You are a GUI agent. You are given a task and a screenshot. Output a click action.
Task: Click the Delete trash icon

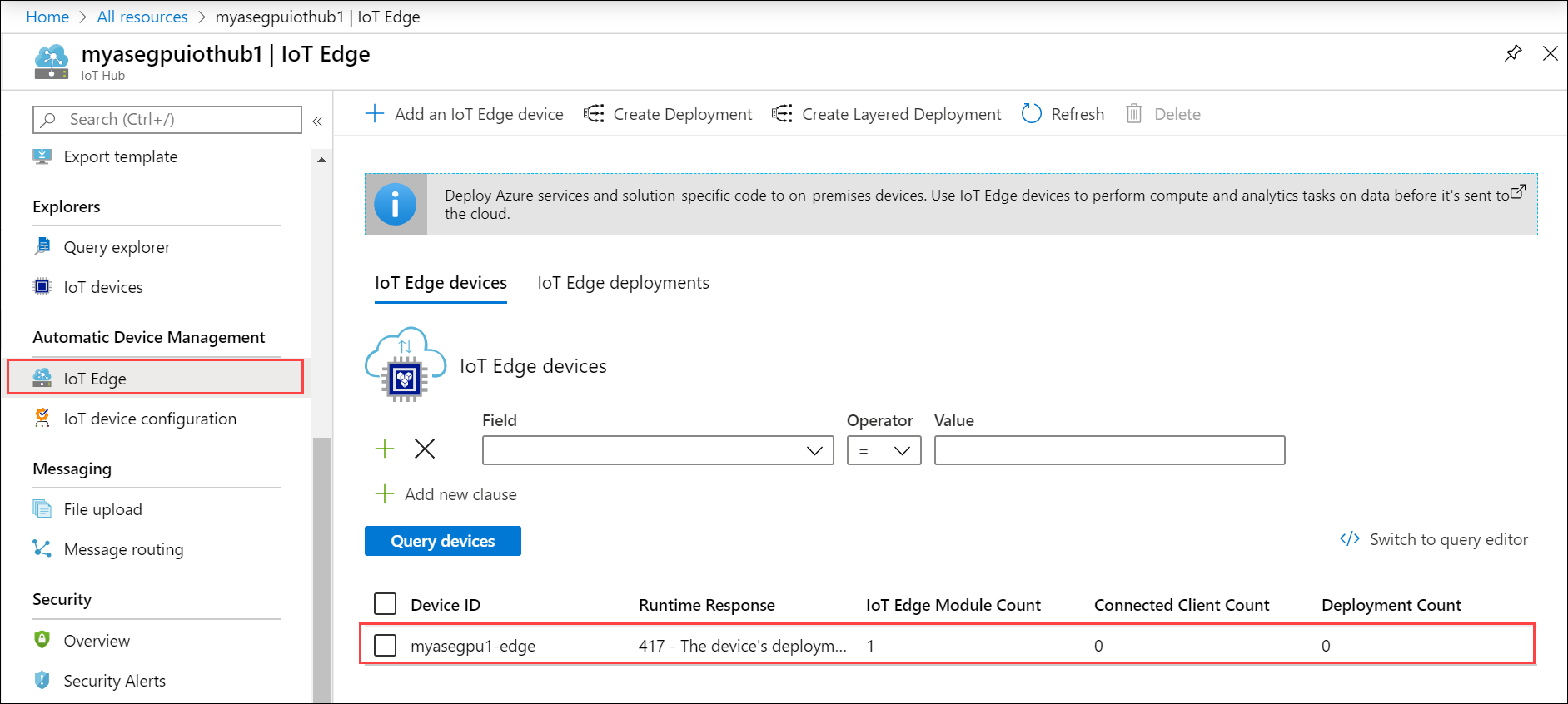(1133, 114)
